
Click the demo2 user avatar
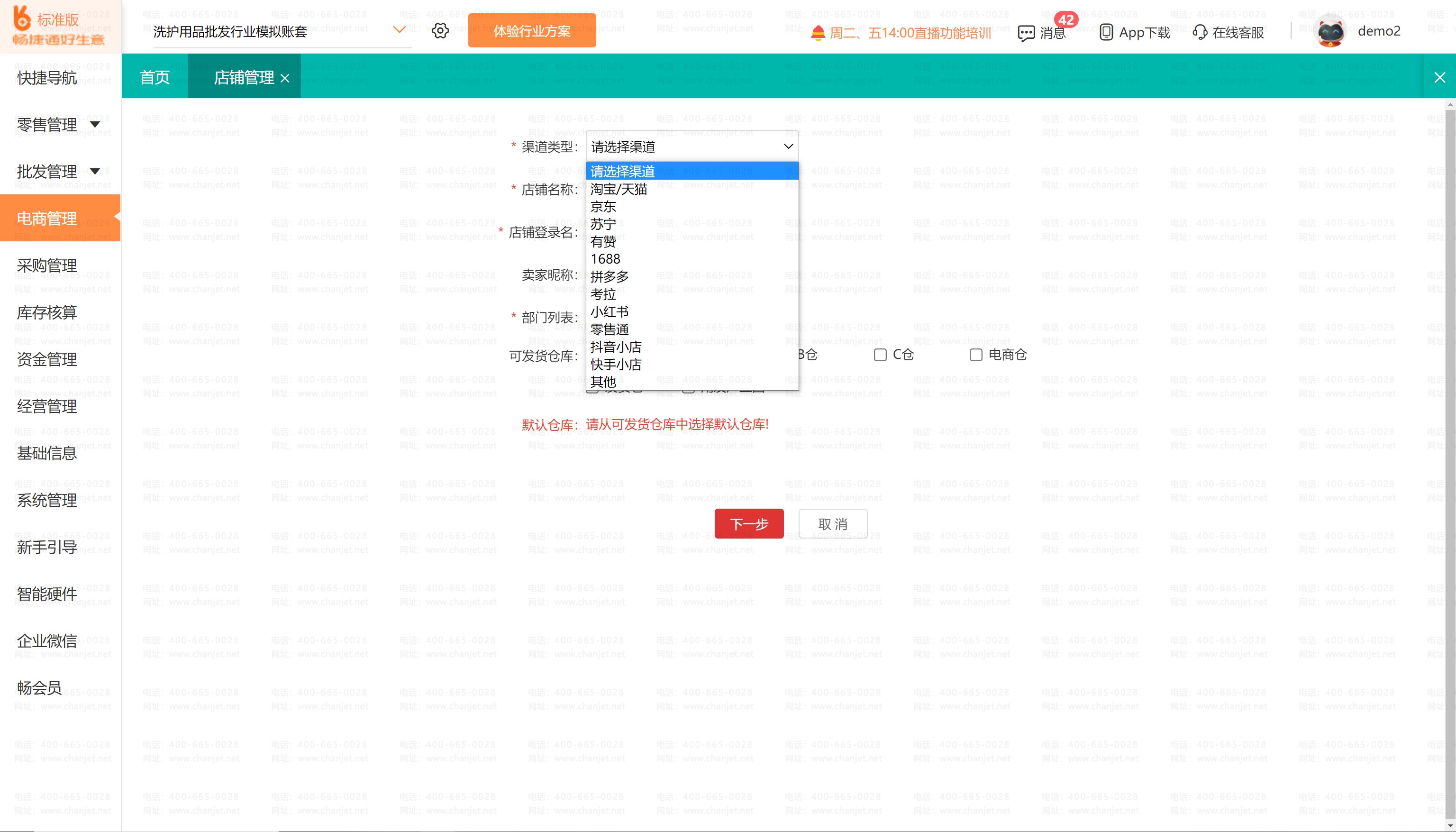pyautogui.click(x=1330, y=32)
